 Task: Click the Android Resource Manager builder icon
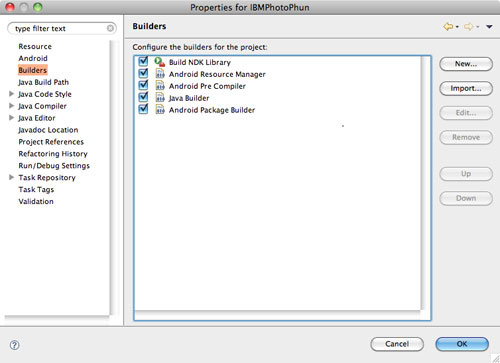pos(160,74)
